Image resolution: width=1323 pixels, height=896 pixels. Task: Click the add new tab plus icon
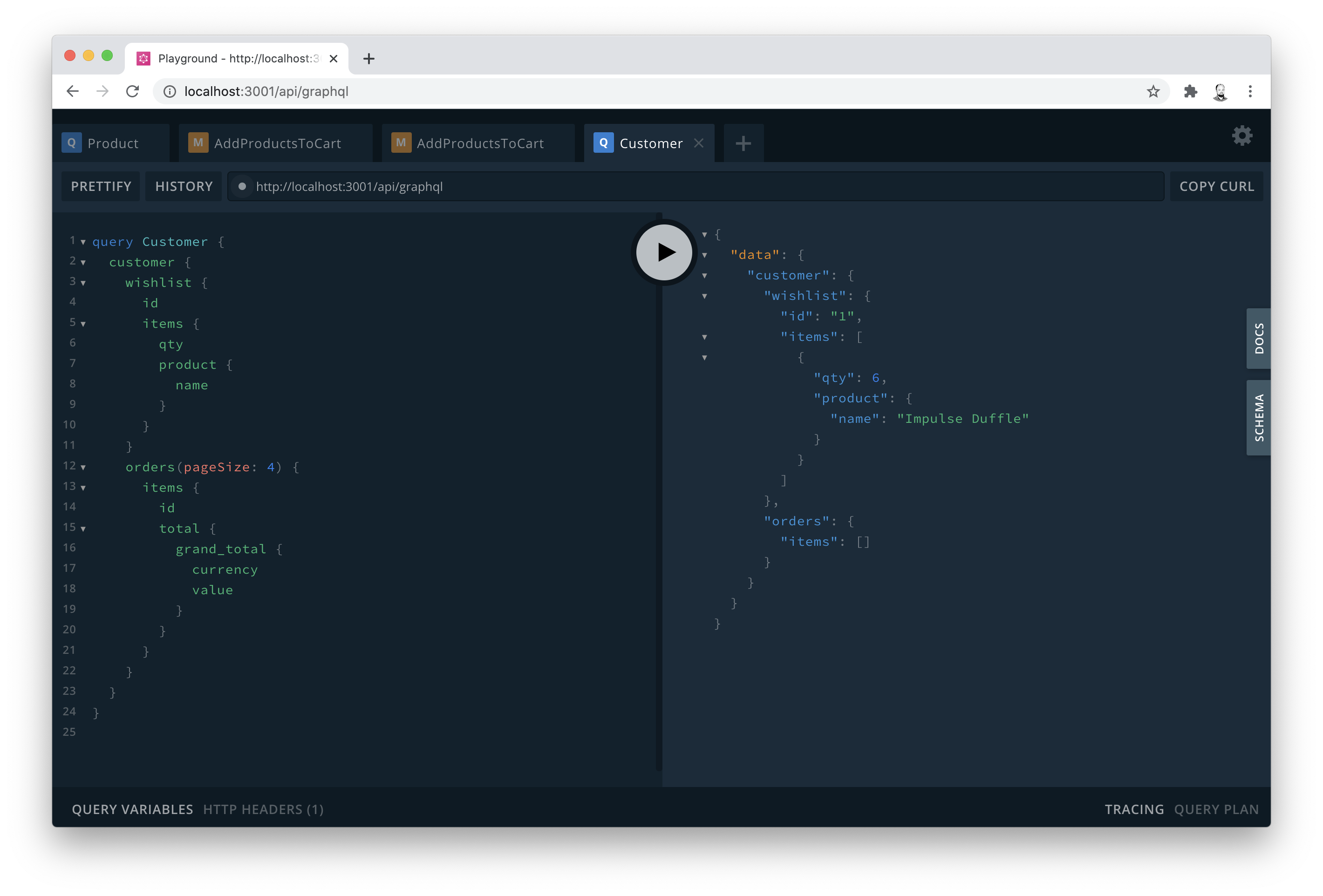(x=743, y=143)
